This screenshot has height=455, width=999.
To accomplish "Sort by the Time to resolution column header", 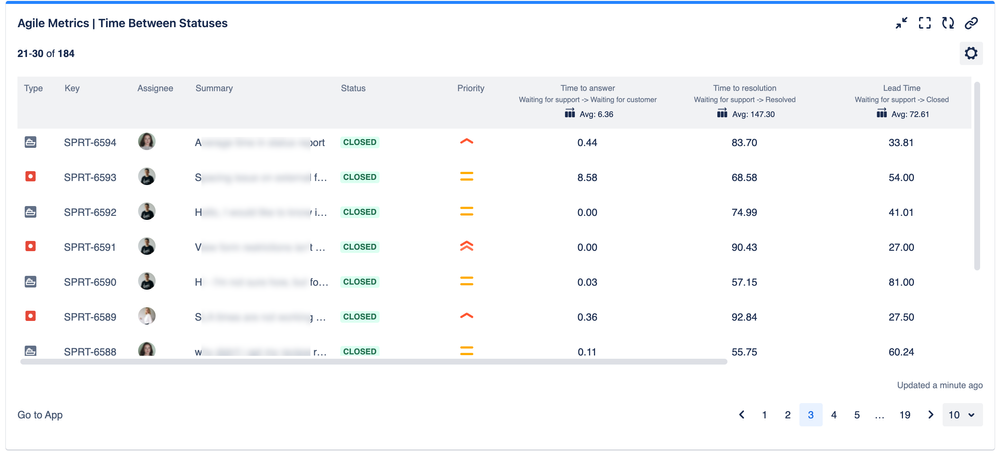I will pyautogui.click(x=744, y=88).
